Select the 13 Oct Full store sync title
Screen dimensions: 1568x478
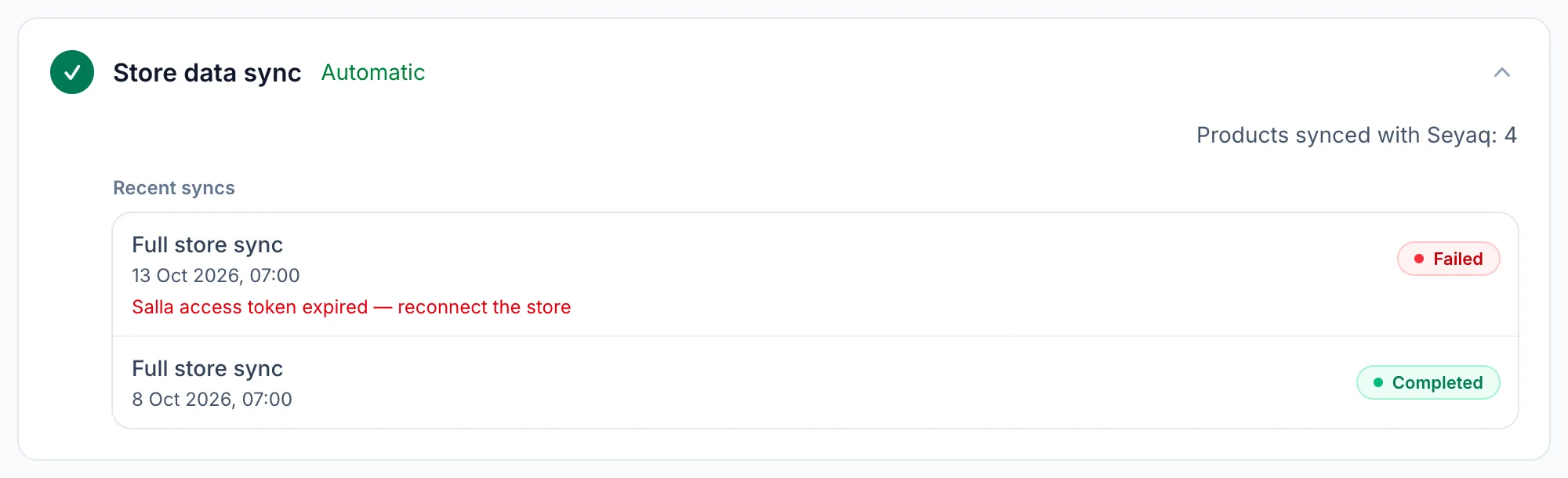click(x=207, y=244)
